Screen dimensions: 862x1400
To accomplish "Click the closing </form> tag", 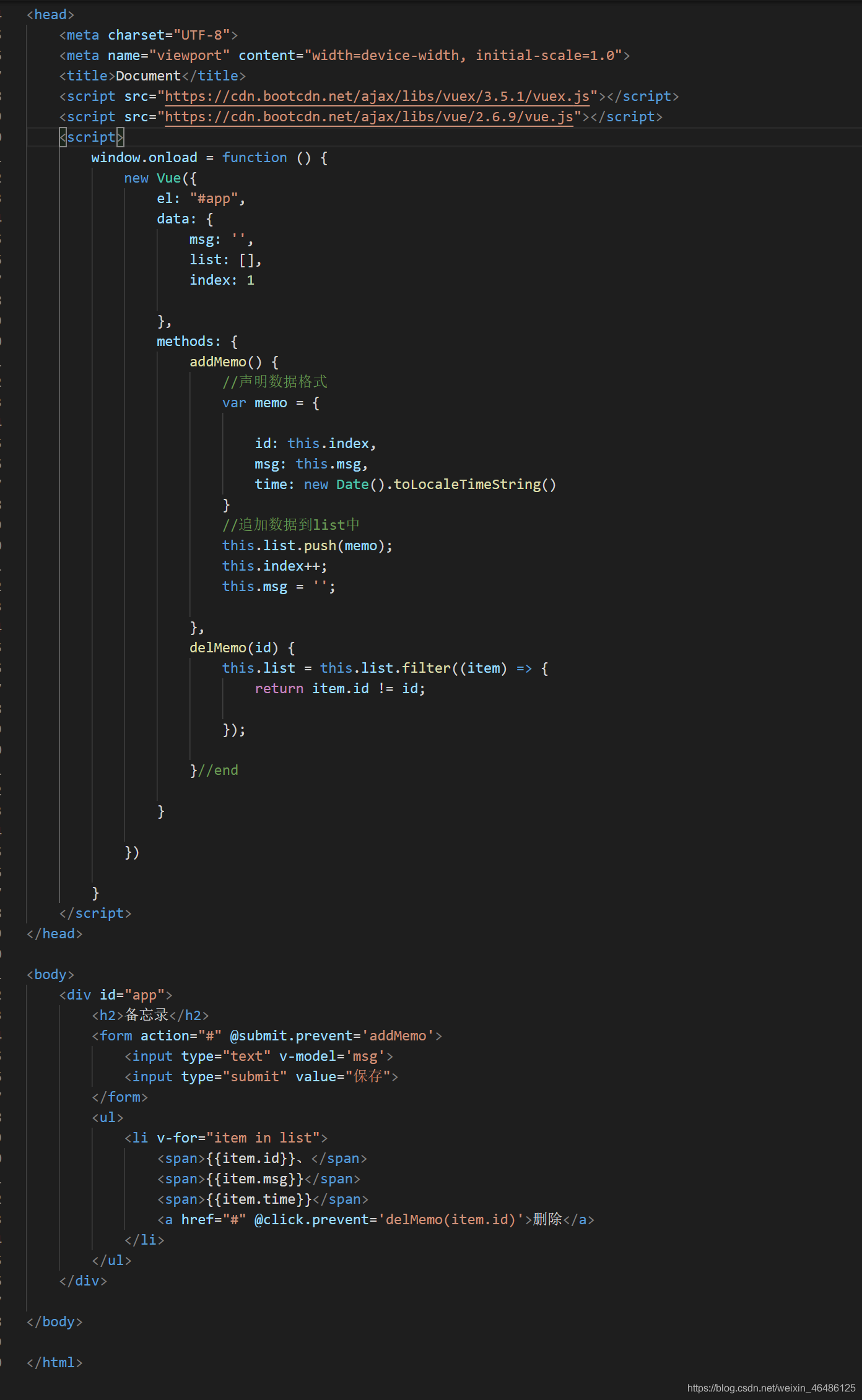I will click(120, 1097).
